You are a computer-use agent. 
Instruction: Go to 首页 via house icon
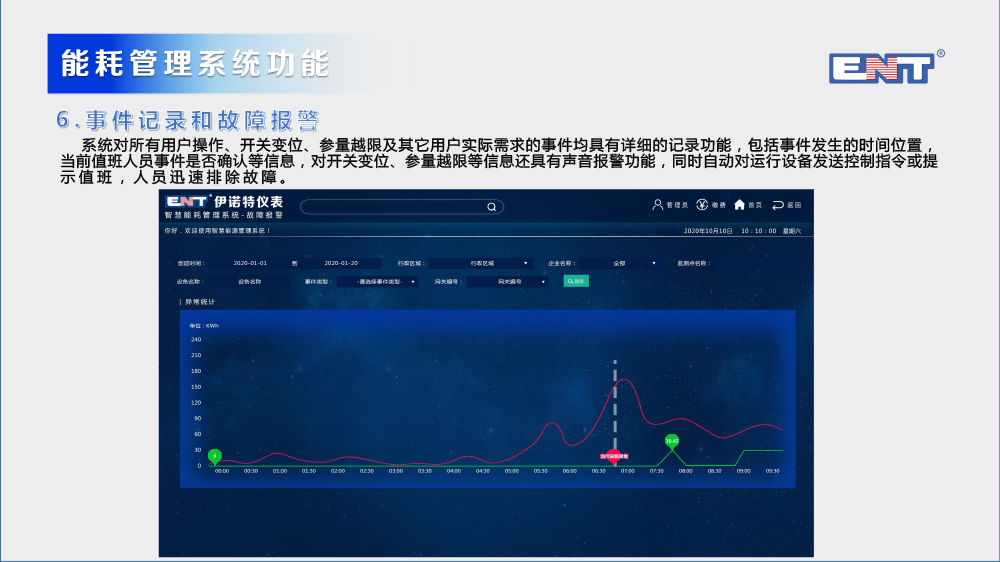pos(740,205)
